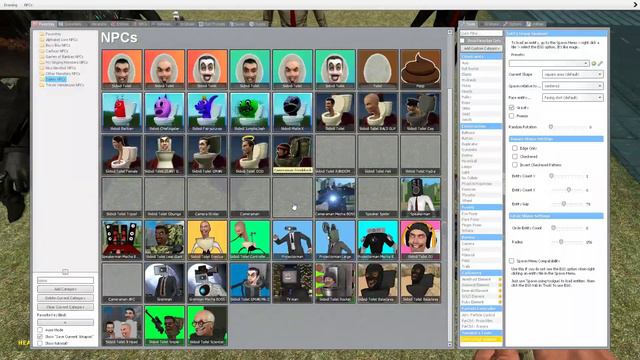Select the Skibidi Toilet DJ on pink
640x360 pixels.
pos(420,240)
